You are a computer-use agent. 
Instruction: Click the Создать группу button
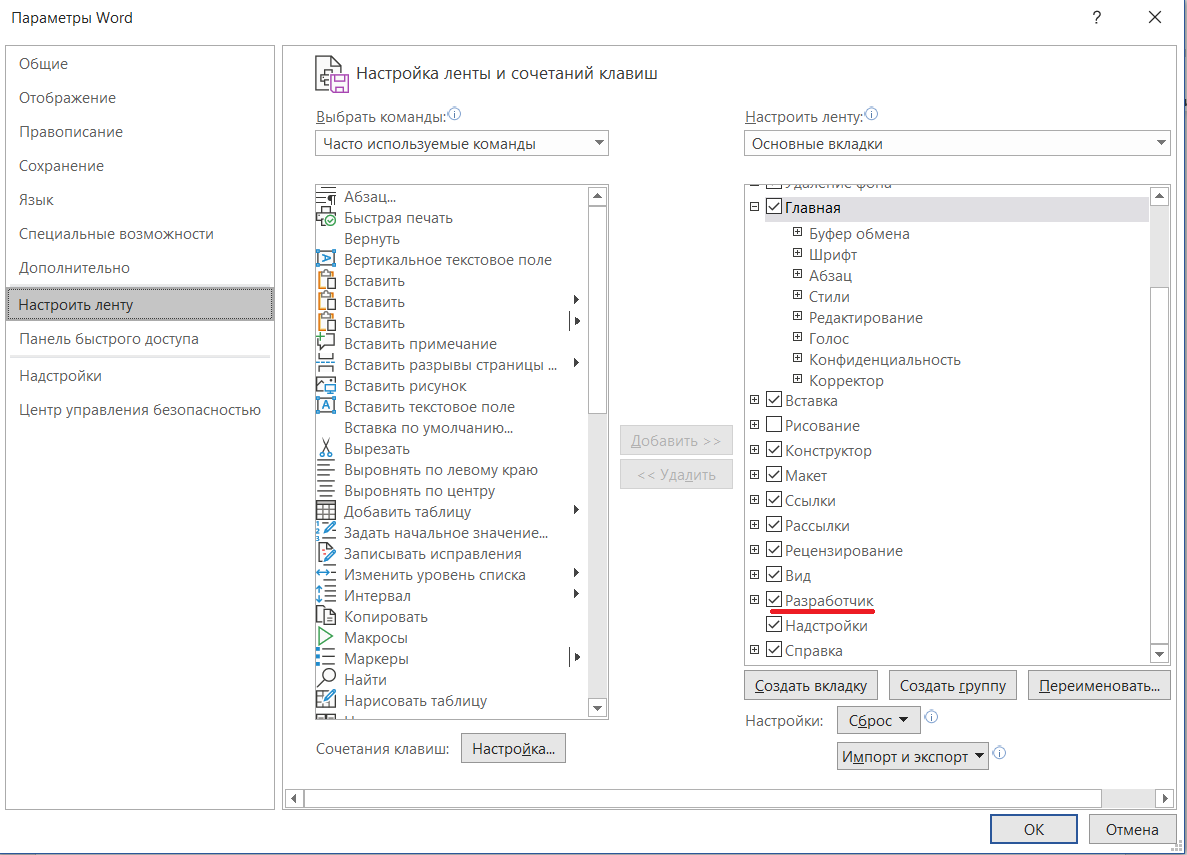pyautogui.click(x=952, y=685)
